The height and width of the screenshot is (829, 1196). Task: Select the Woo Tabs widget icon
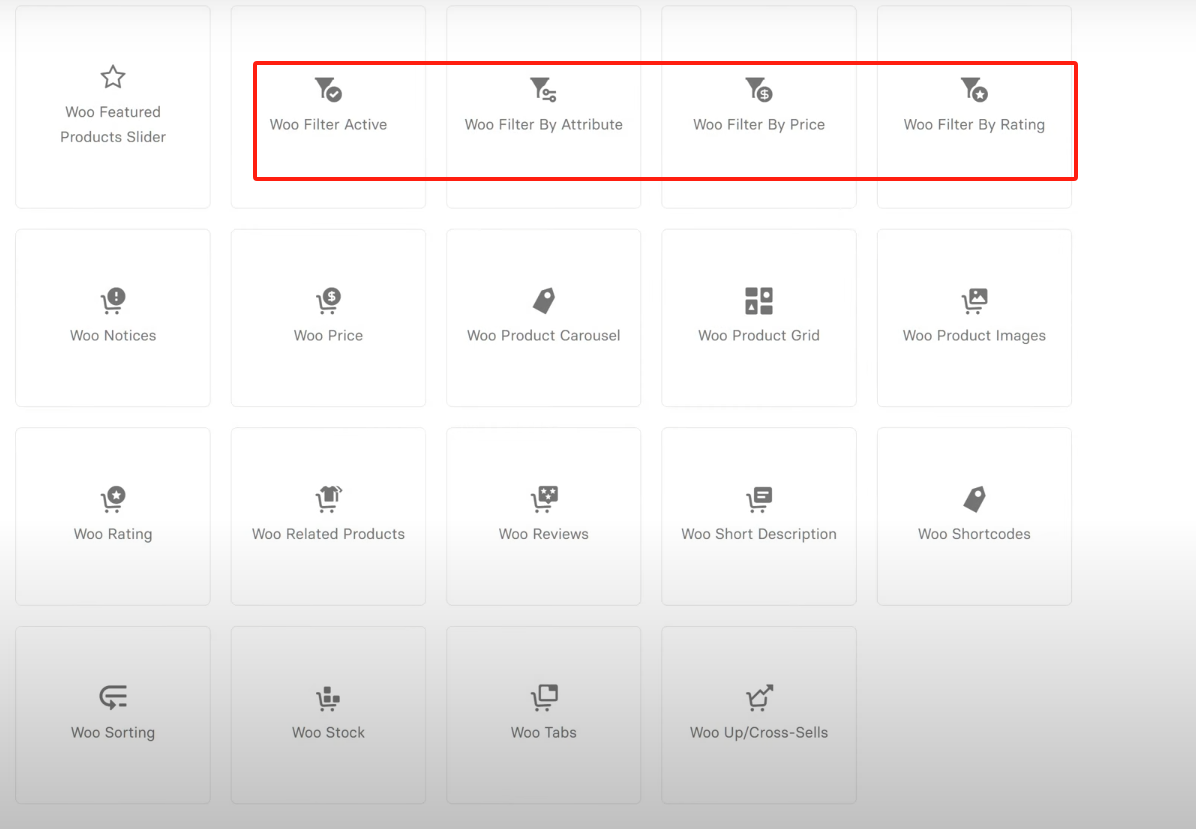[x=544, y=697]
